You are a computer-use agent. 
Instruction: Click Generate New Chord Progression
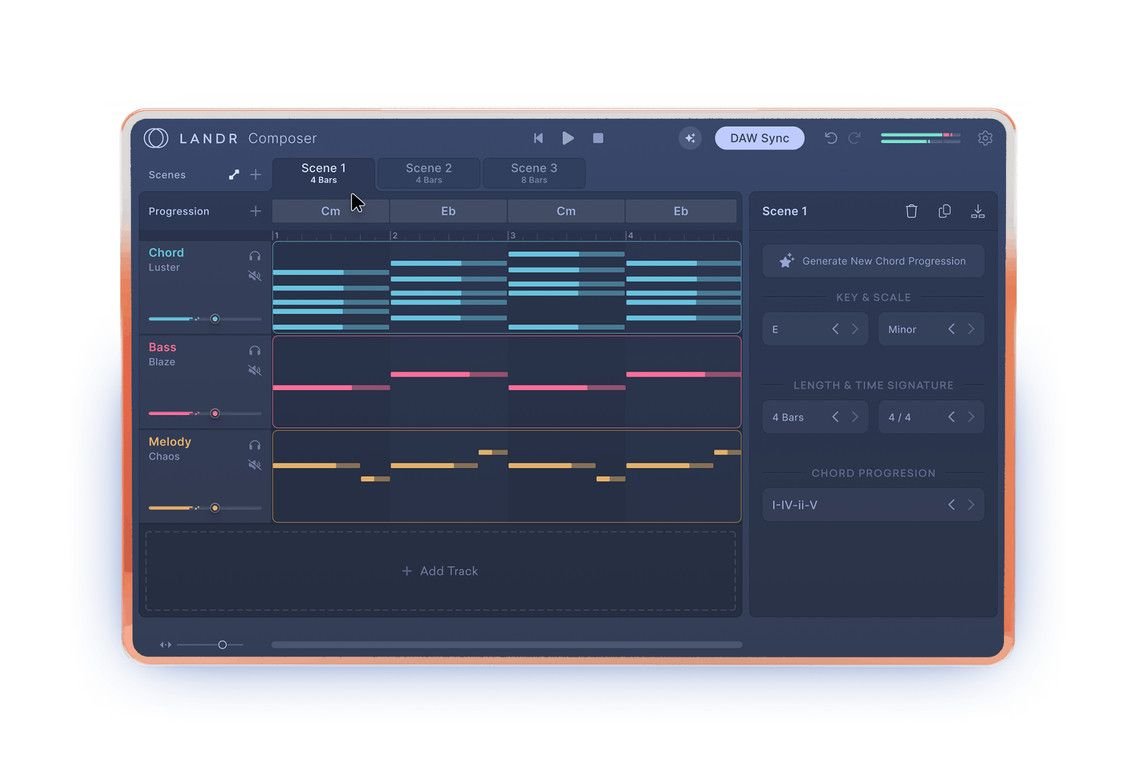click(874, 261)
